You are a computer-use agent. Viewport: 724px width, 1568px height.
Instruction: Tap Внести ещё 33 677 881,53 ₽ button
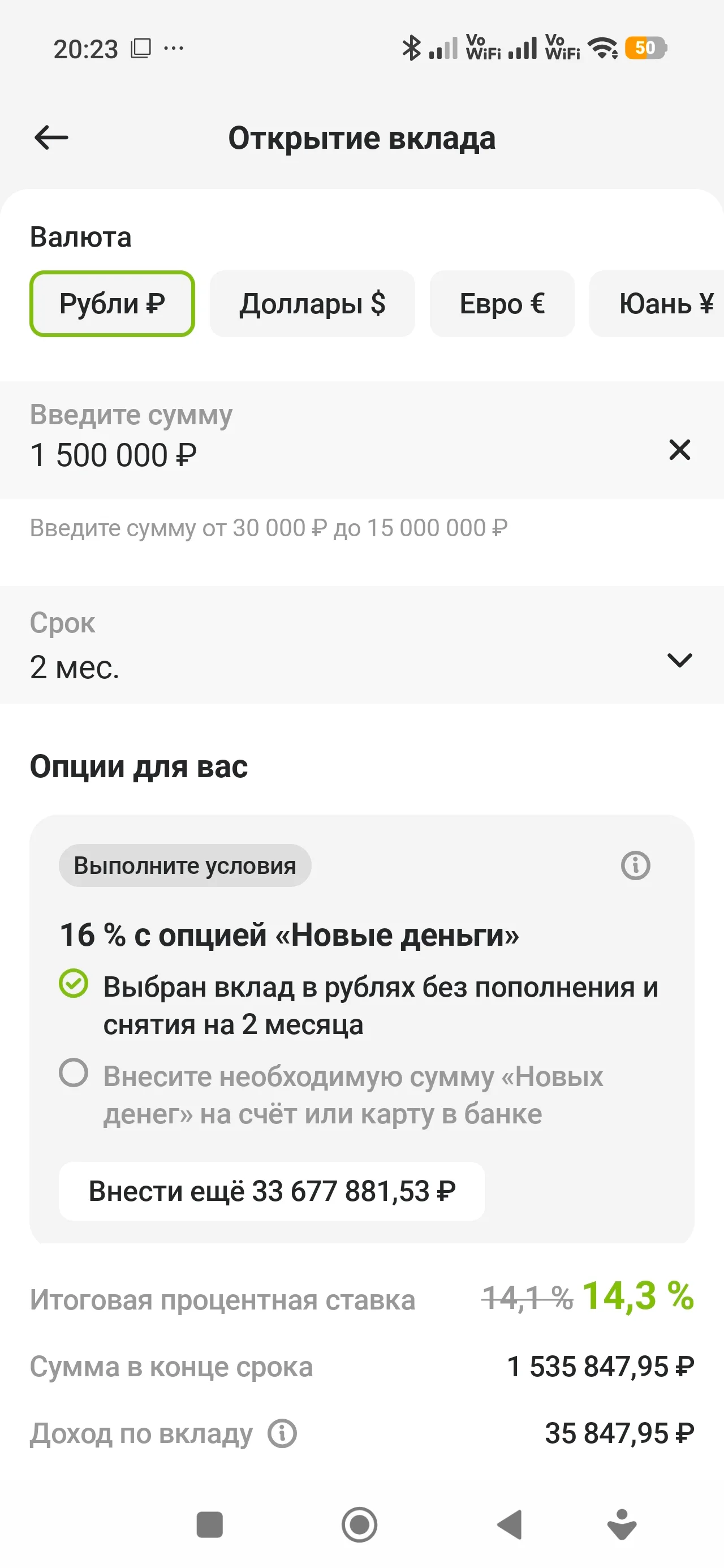(271, 1191)
